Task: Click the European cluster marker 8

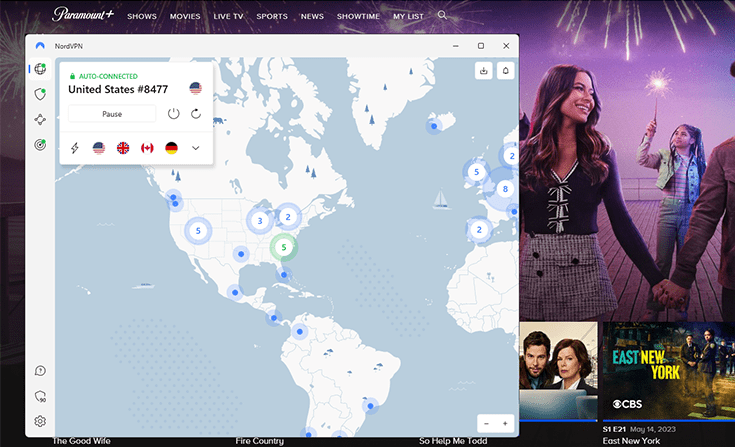Action: [505, 189]
